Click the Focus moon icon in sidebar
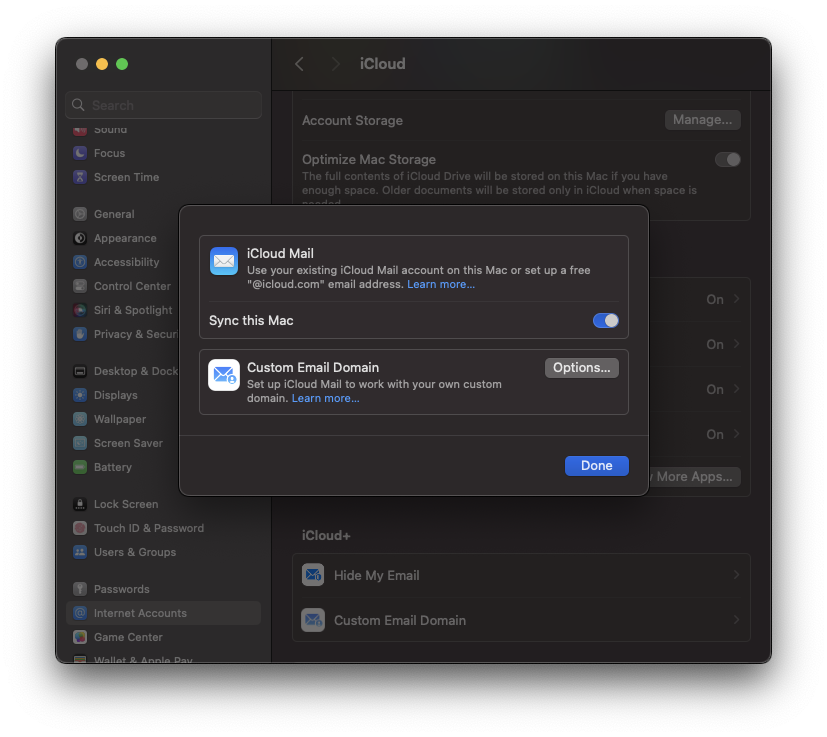The width and height of the screenshot is (827, 737). tap(80, 153)
